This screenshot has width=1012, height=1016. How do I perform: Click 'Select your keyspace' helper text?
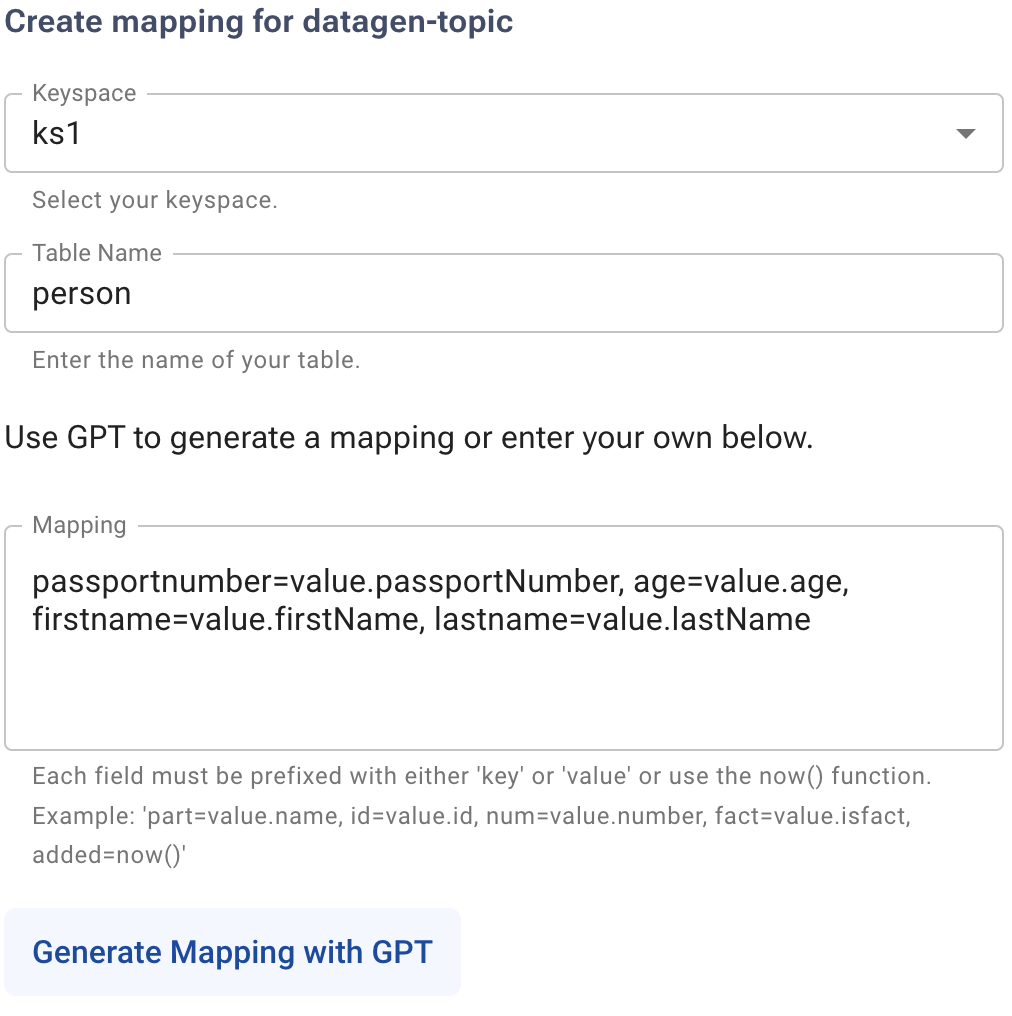point(154,200)
